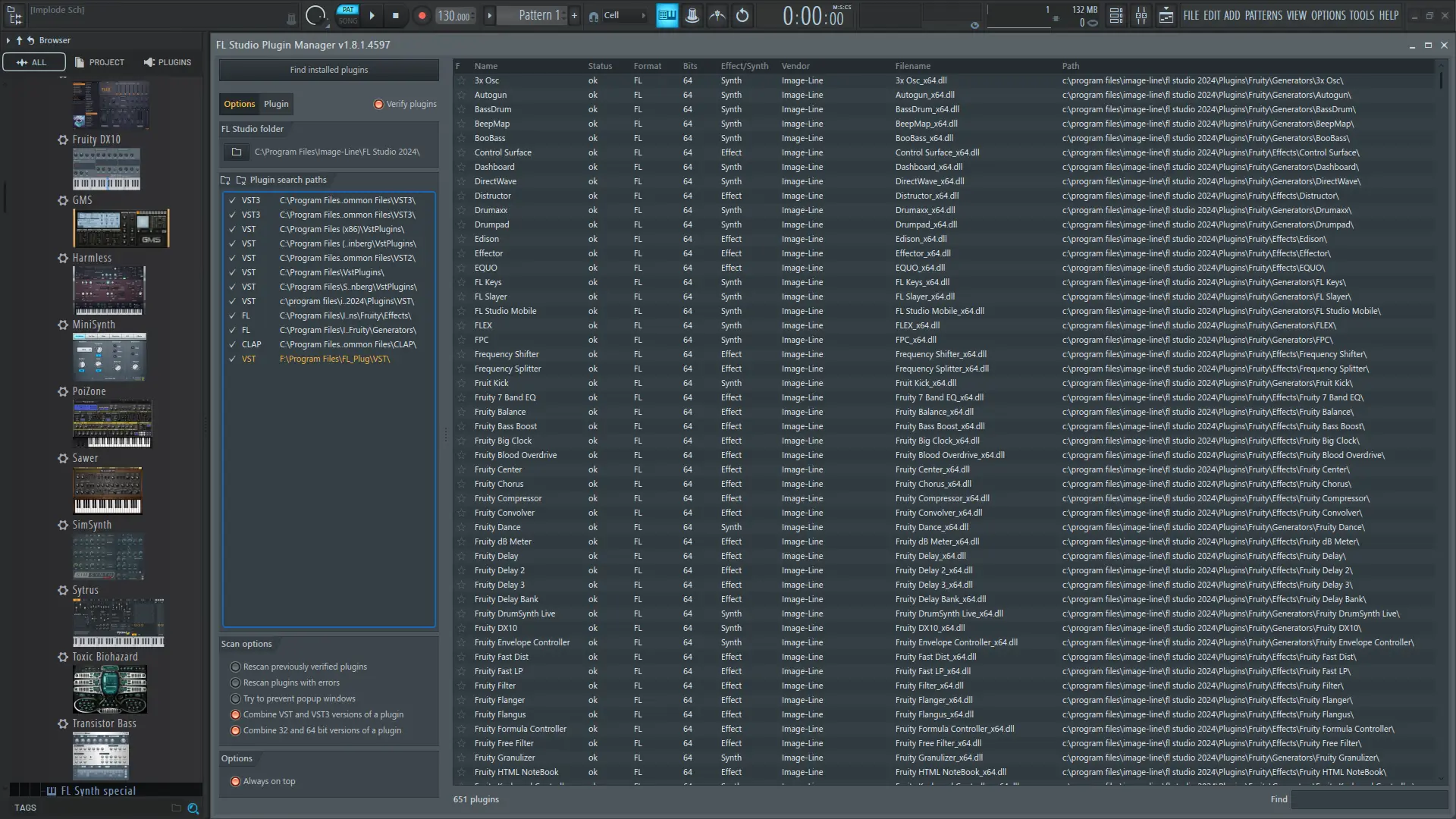Click the Find installed plugins button
The width and height of the screenshot is (1456, 819).
coord(328,70)
